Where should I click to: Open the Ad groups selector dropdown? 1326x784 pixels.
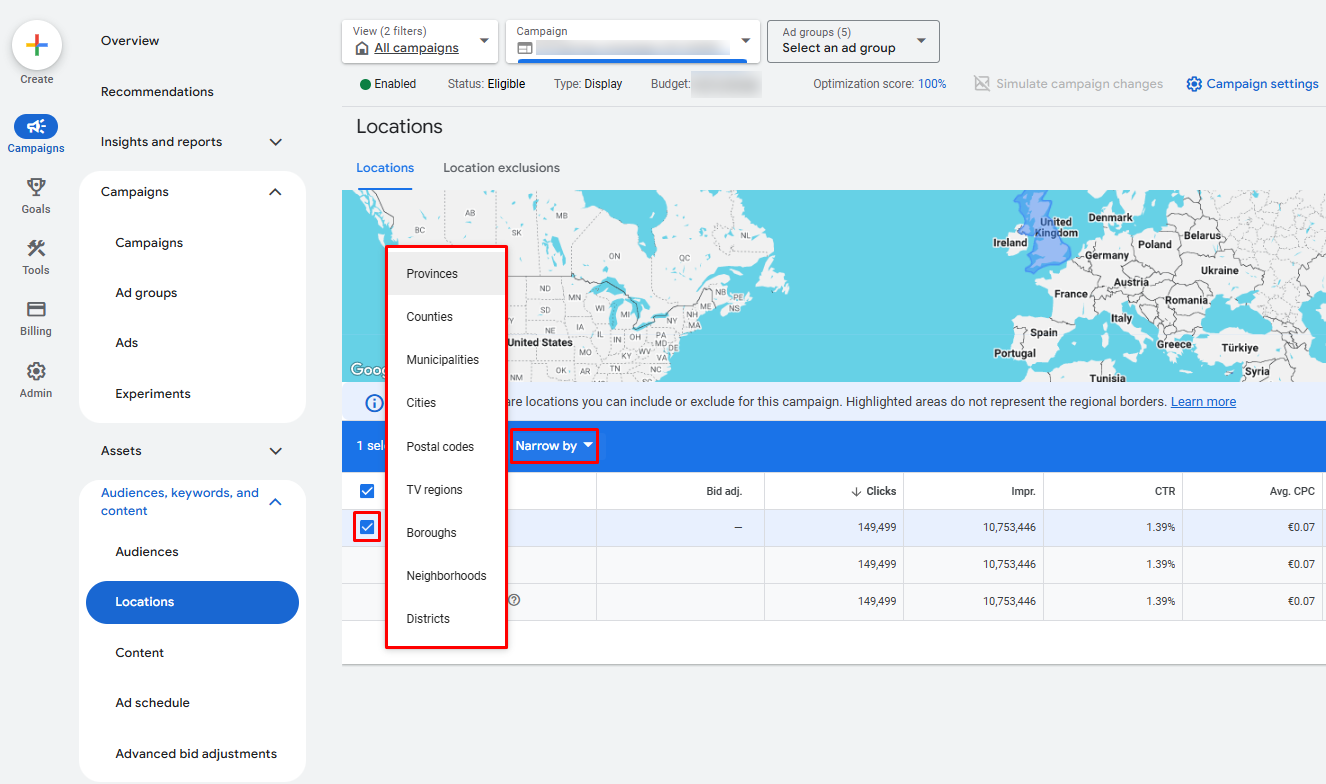click(x=853, y=42)
